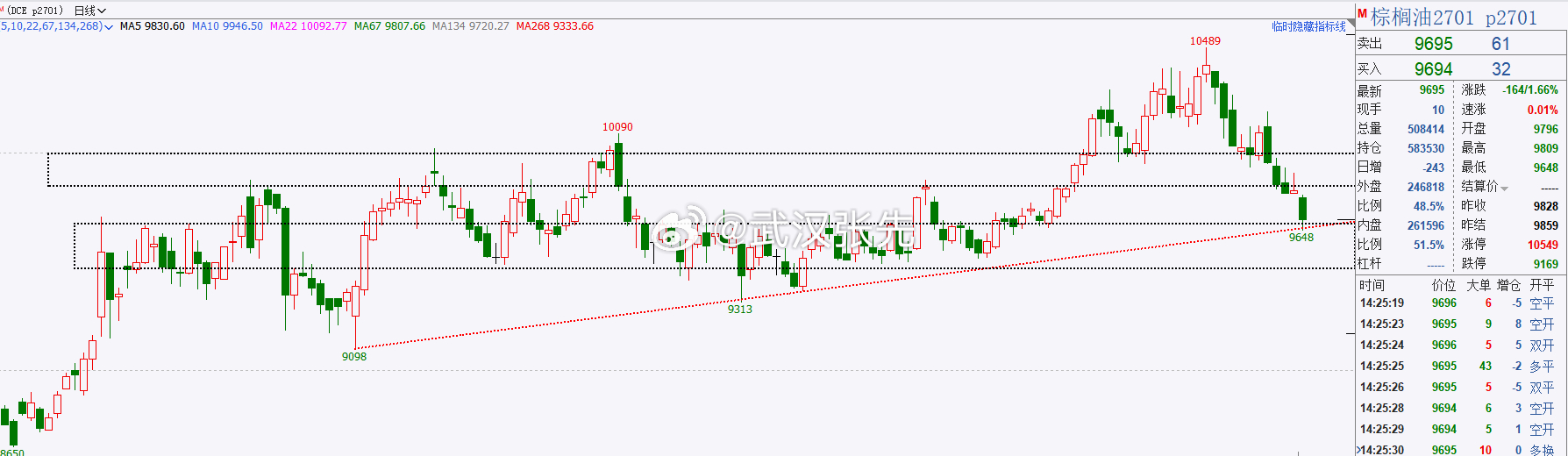Click the 10489 high price marker

tap(1205, 41)
